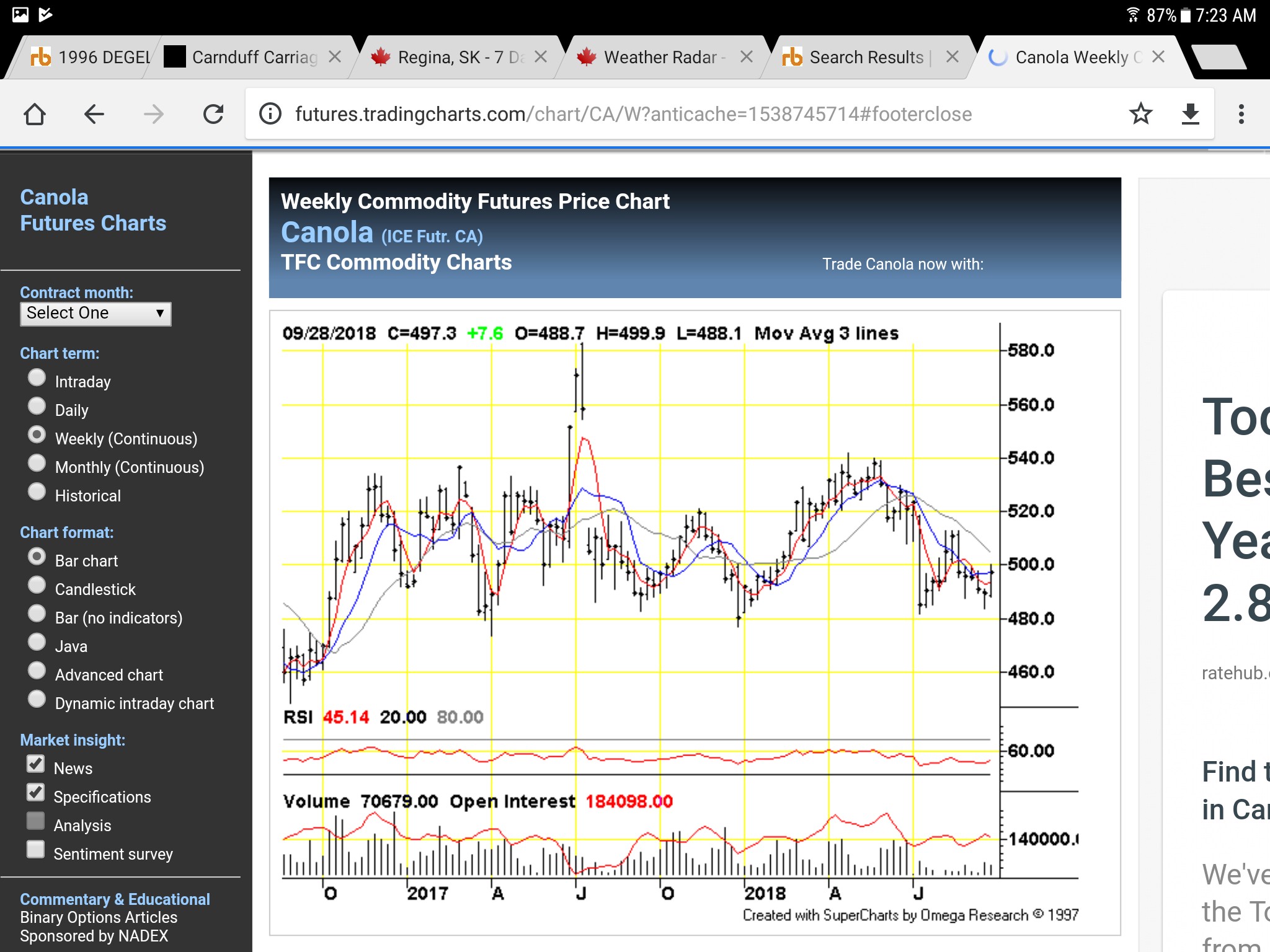Choose Dynamic intraday chart format
Image resolution: width=1270 pixels, height=952 pixels.
37,699
